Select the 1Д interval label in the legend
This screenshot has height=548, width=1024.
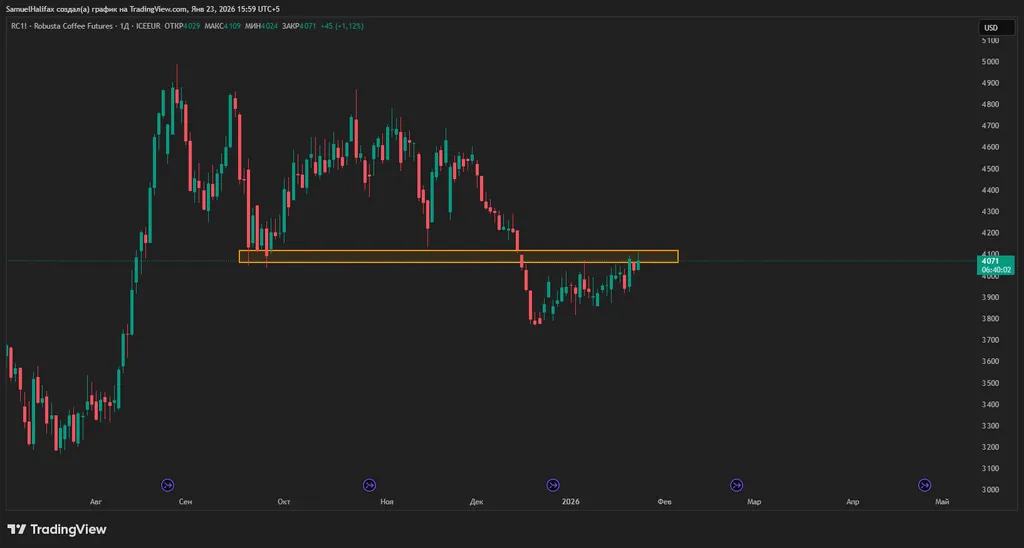tap(124, 26)
